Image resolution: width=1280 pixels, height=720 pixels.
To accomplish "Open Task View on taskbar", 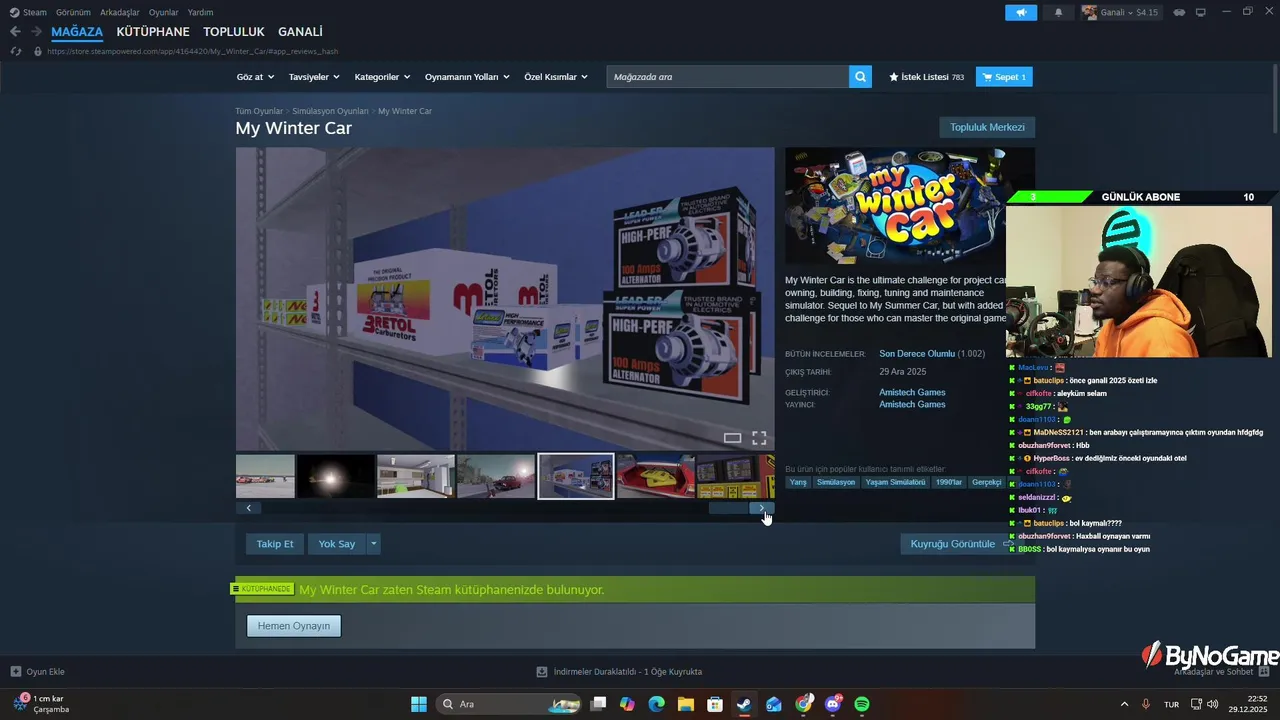I will (x=598, y=704).
